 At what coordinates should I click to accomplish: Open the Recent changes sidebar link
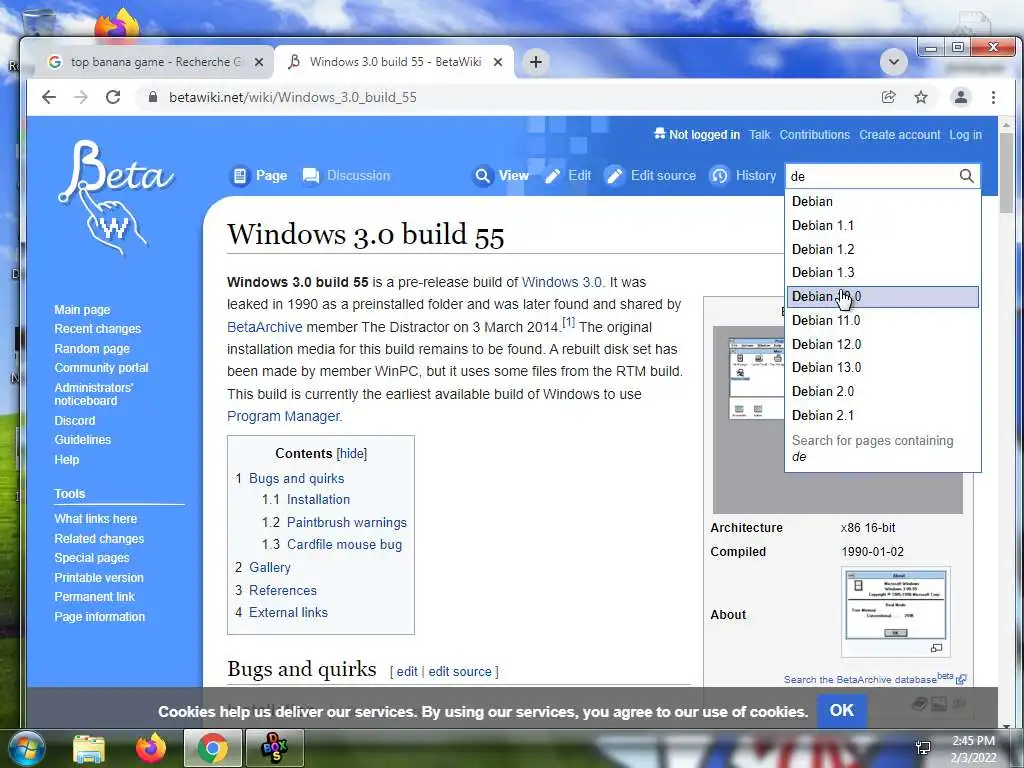click(x=97, y=328)
